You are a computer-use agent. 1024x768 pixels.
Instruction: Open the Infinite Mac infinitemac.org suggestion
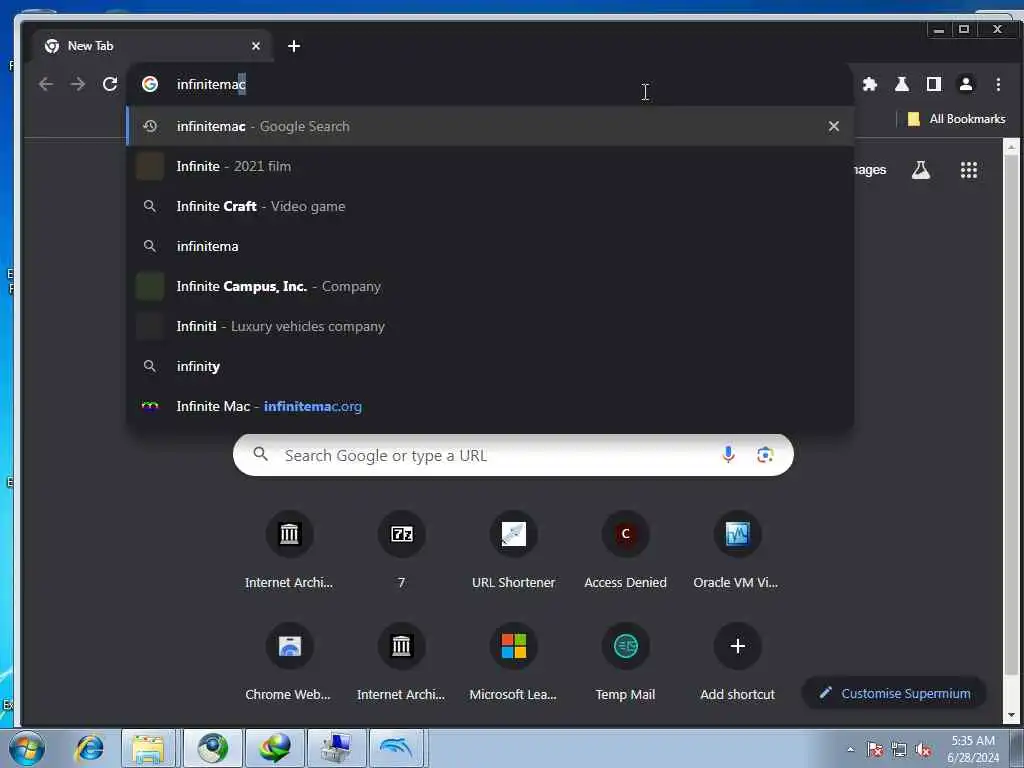(x=490, y=406)
